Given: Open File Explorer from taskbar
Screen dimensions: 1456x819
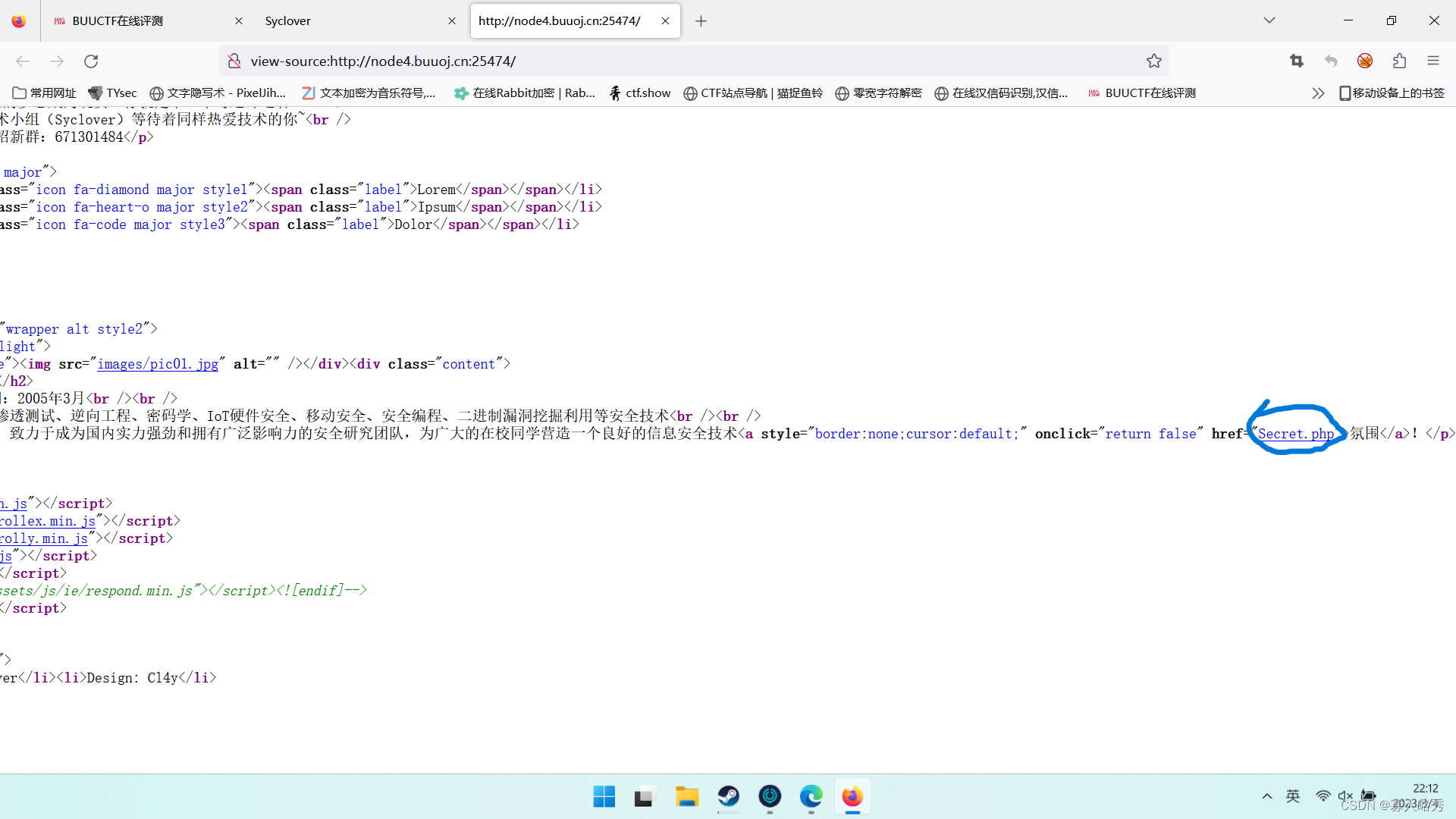Looking at the screenshot, I should click(x=687, y=796).
